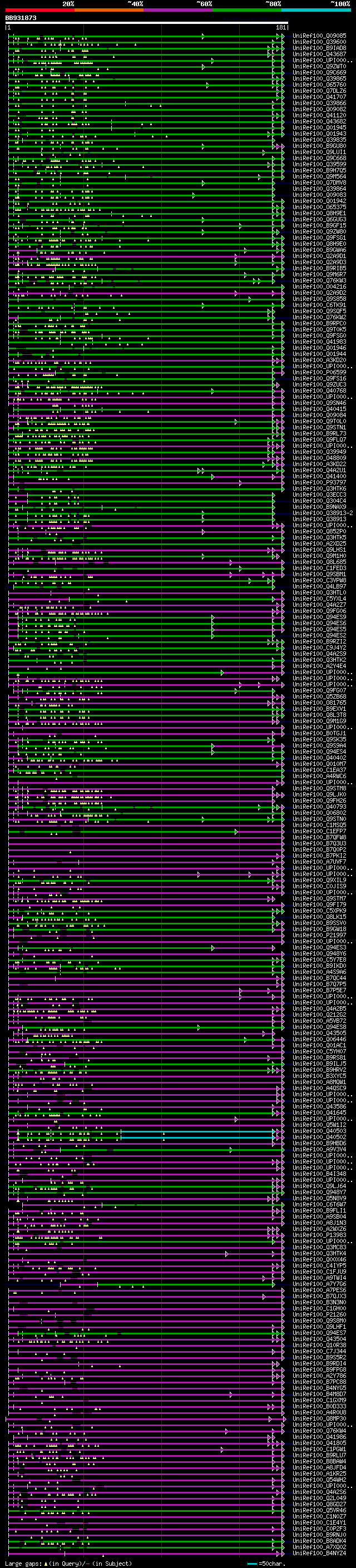The height and width of the screenshot is (1568, 356).
Task: Select the UniRef100_B9RZI2 label
Action: click(319, 641)
